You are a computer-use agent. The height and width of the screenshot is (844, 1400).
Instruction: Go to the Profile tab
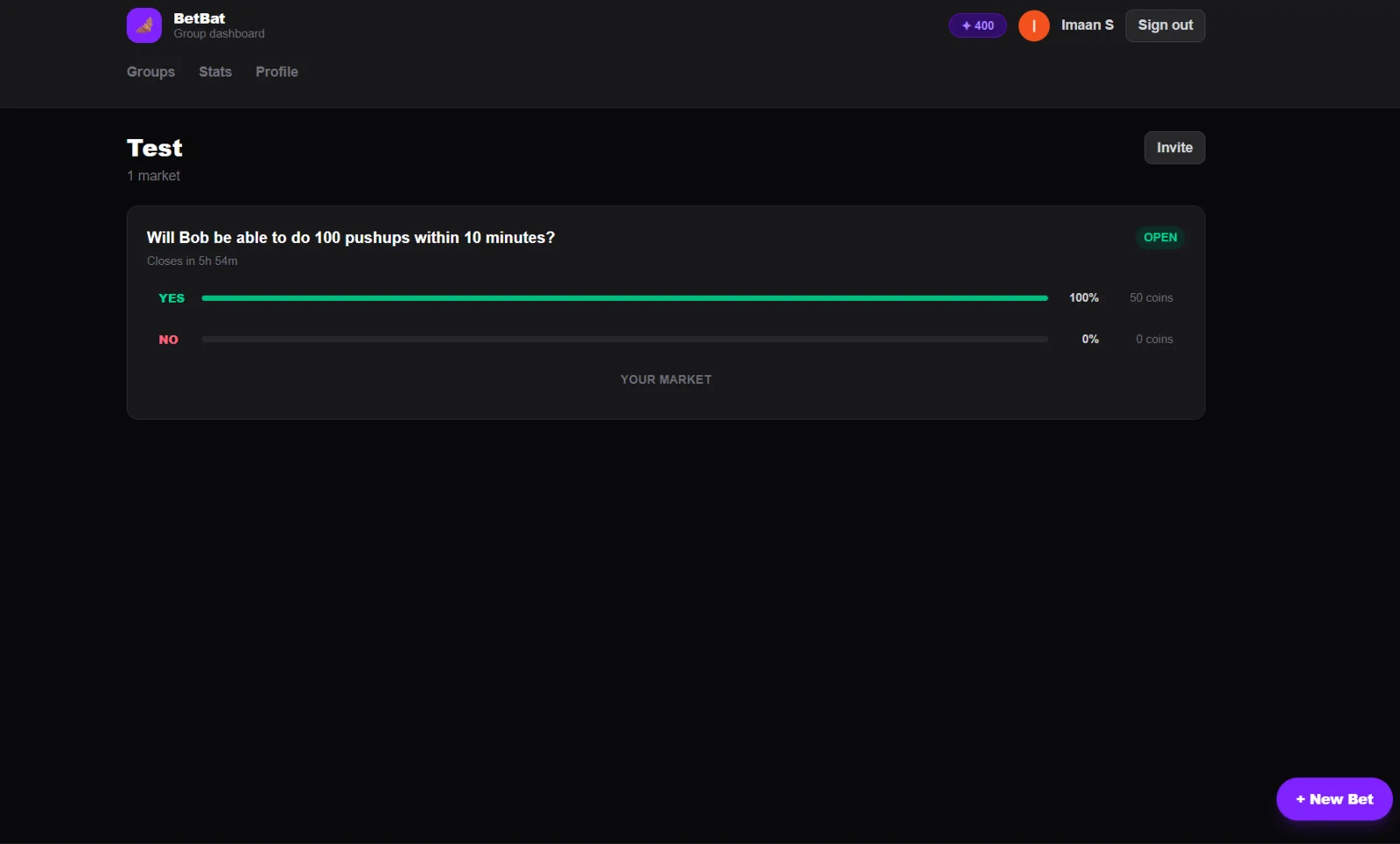click(276, 72)
